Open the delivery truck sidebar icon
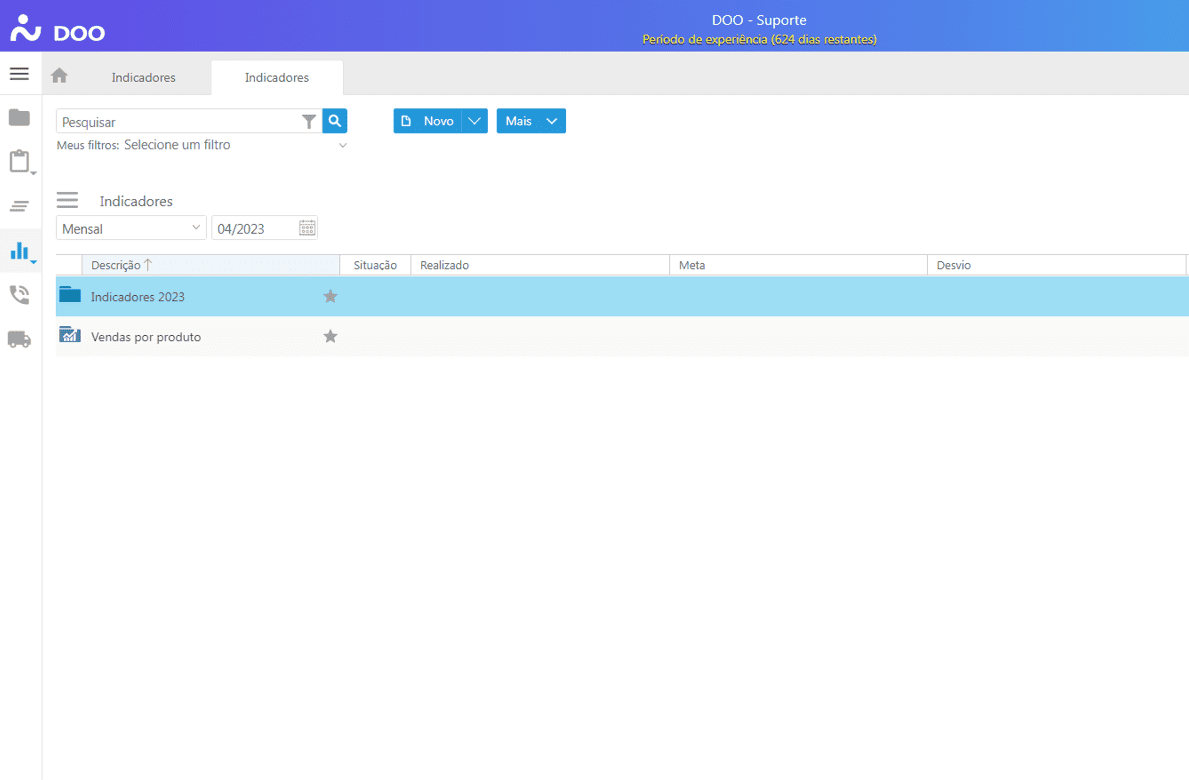 [19, 340]
